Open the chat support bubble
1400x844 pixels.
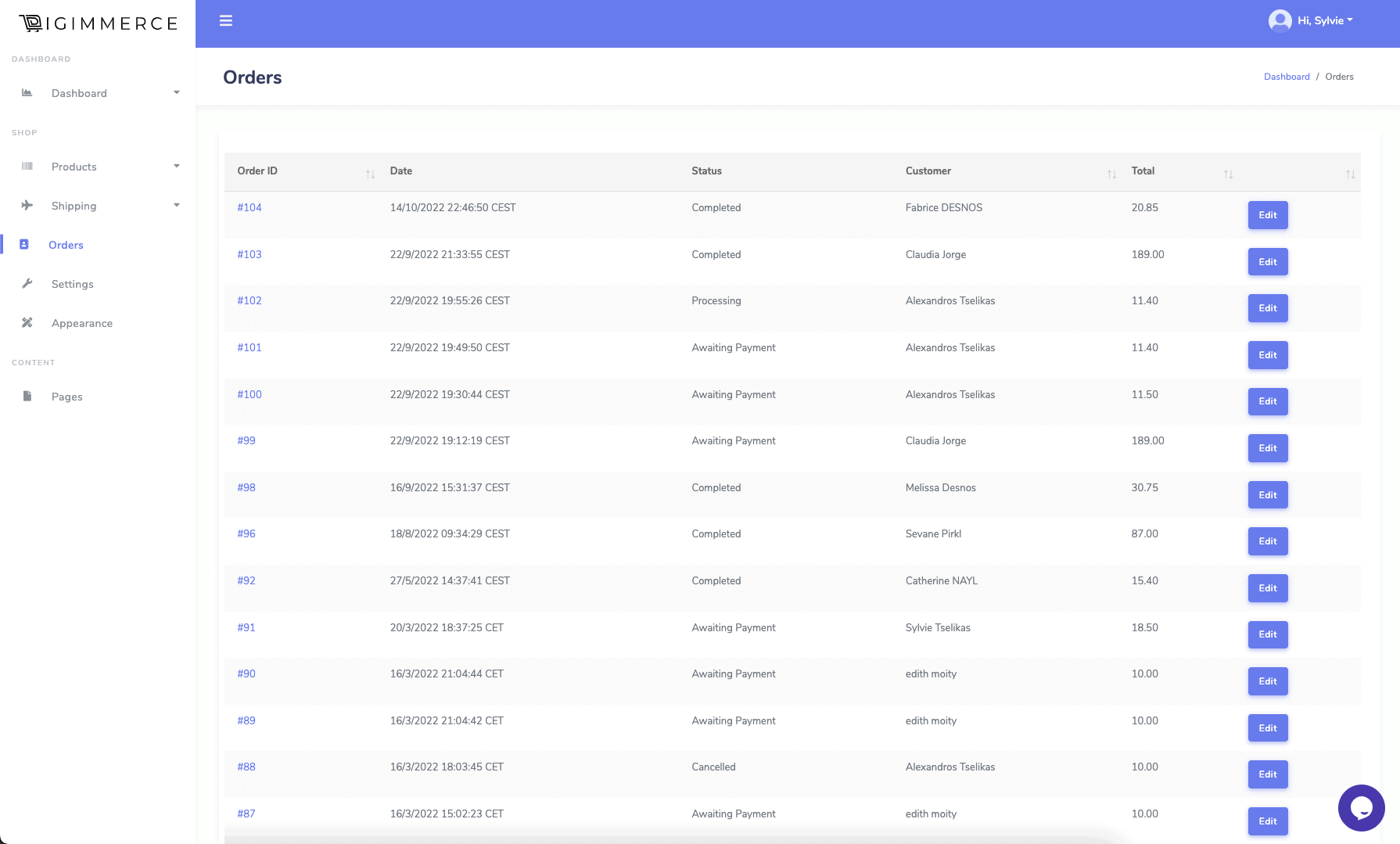pyautogui.click(x=1361, y=807)
